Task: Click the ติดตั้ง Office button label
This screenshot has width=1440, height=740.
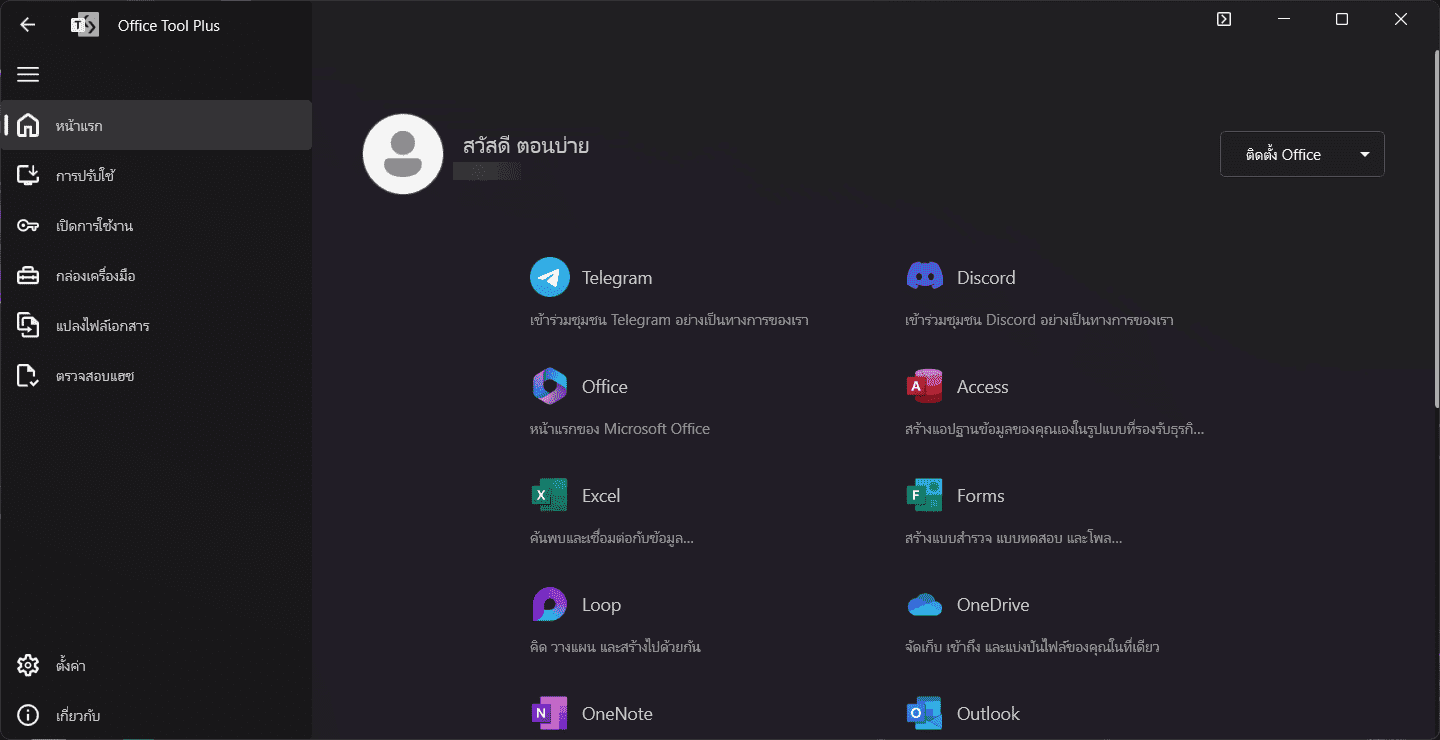Action: coord(1283,155)
